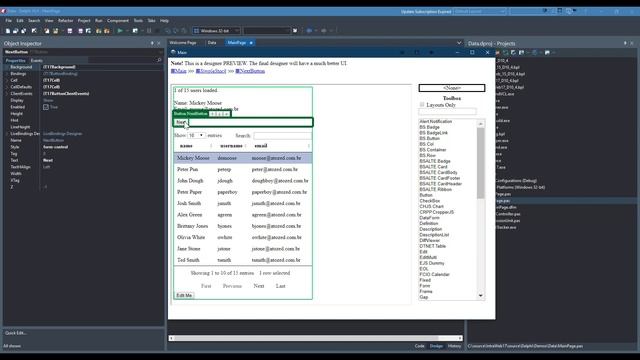Select the Olivia White table row
The height and width of the screenshot is (360, 640).
click(x=243, y=237)
